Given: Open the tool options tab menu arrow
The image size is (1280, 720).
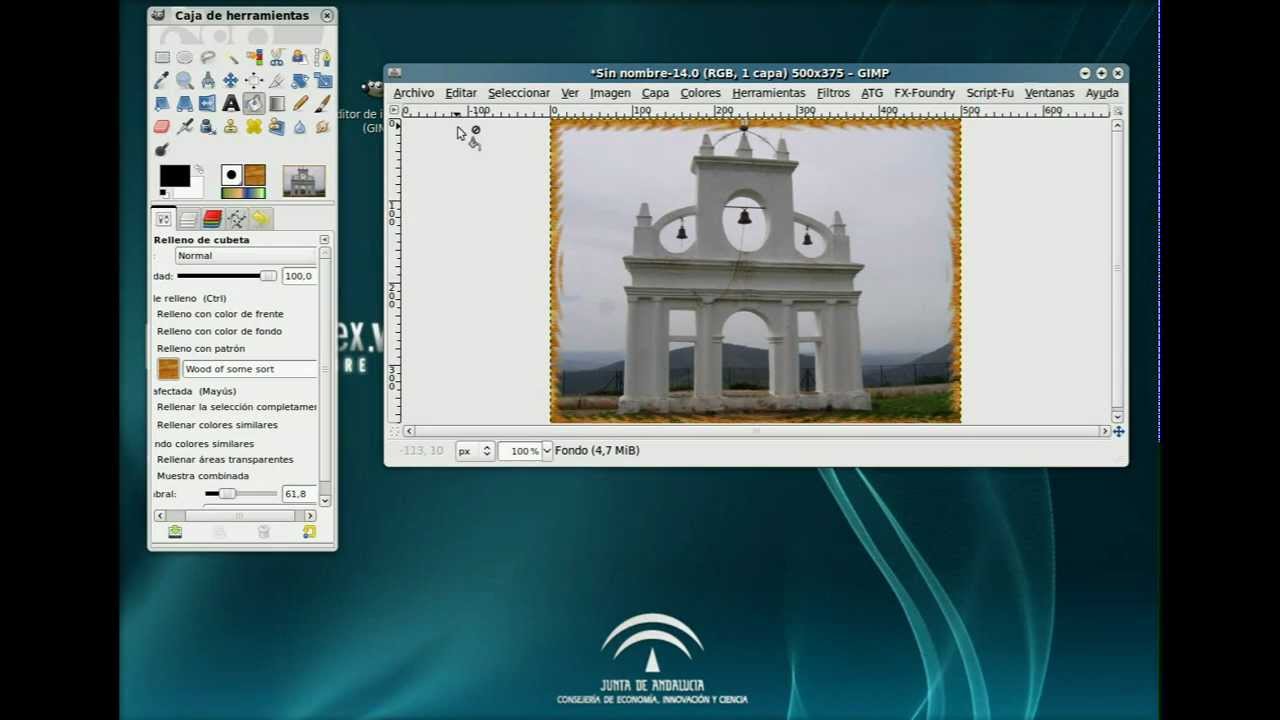Looking at the screenshot, I should click(x=324, y=240).
